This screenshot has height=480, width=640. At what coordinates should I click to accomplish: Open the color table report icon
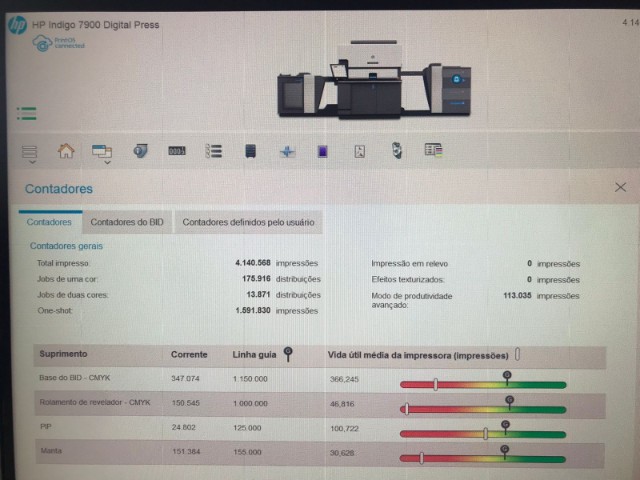click(x=433, y=150)
